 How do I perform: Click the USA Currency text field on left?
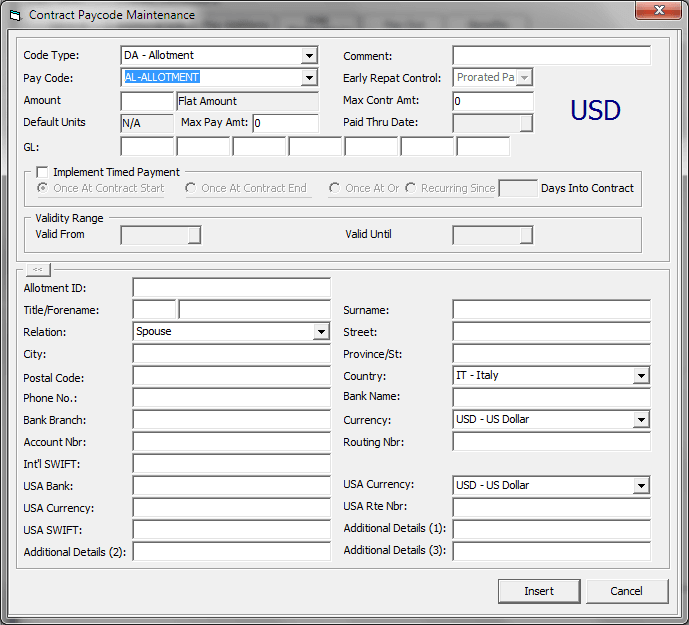[x=232, y=508]
